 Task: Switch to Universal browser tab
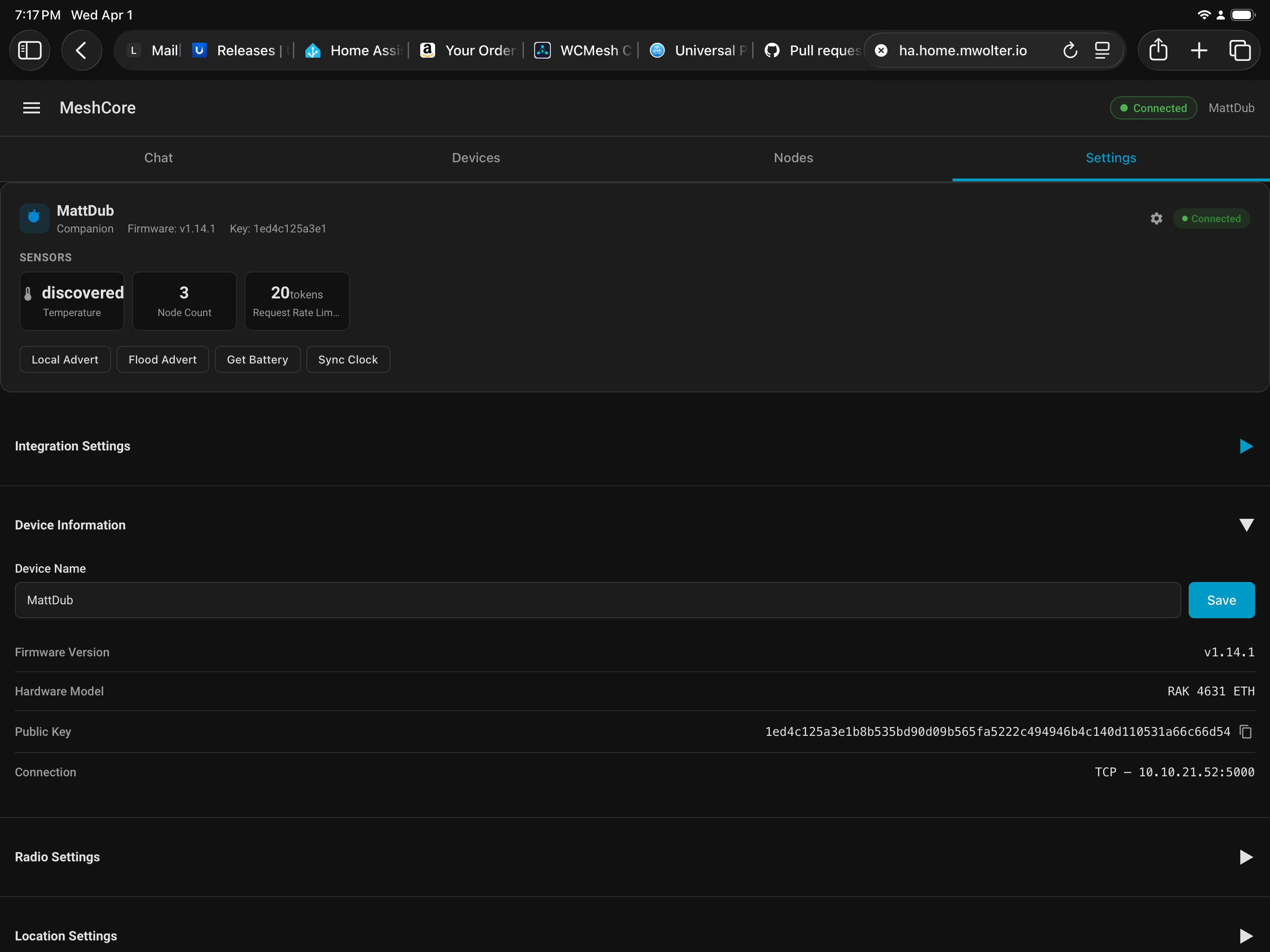699,51
